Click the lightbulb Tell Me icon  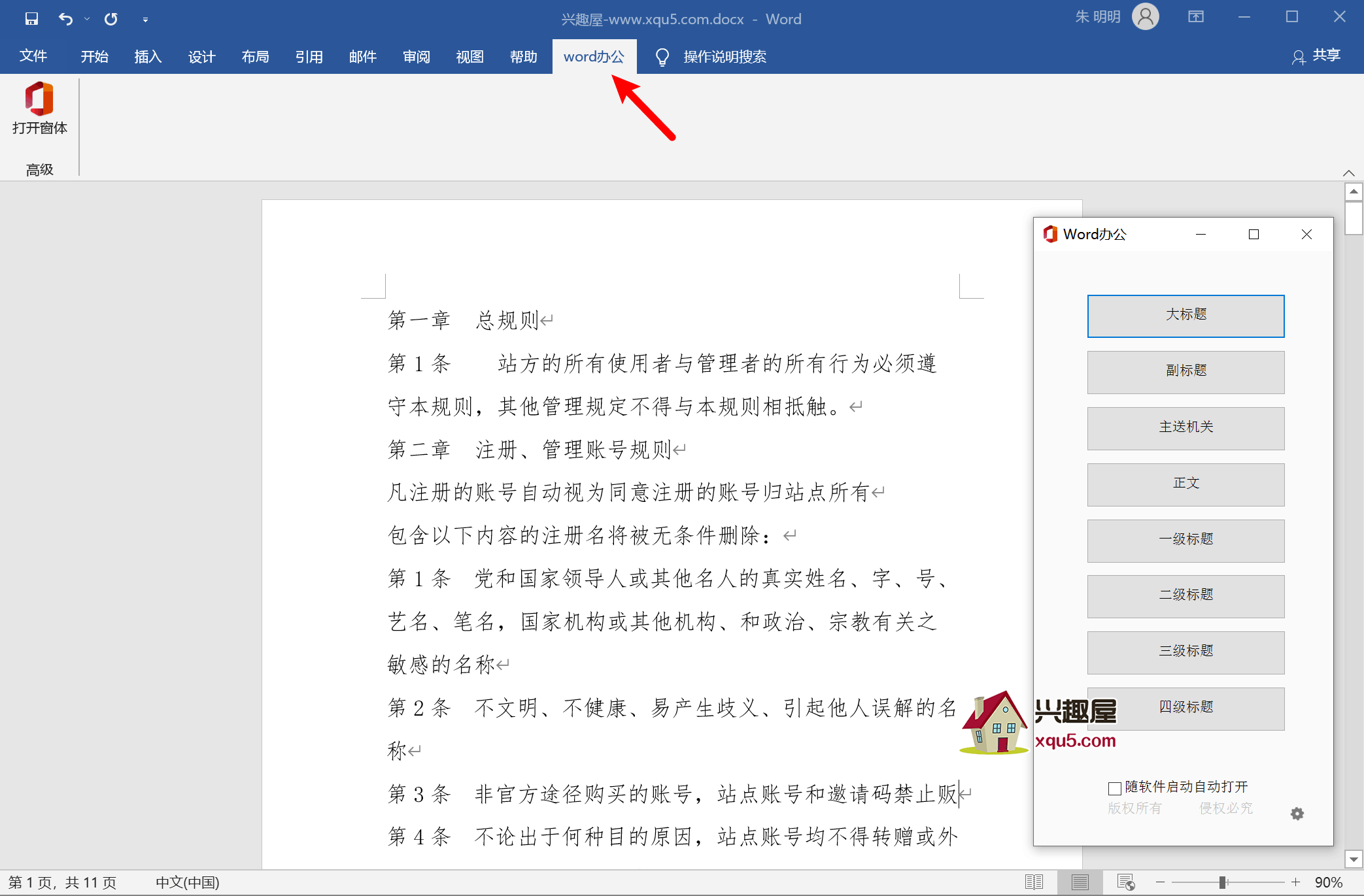click(x=662, y=58)
